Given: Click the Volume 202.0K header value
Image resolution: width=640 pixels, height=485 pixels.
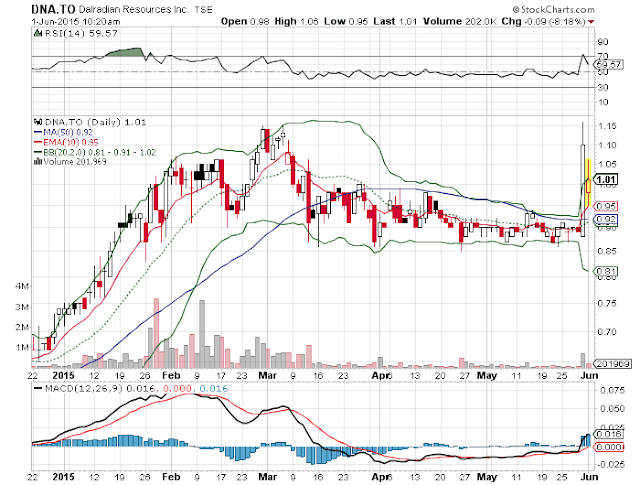Looking at the screenshot, I should point(460,21).
